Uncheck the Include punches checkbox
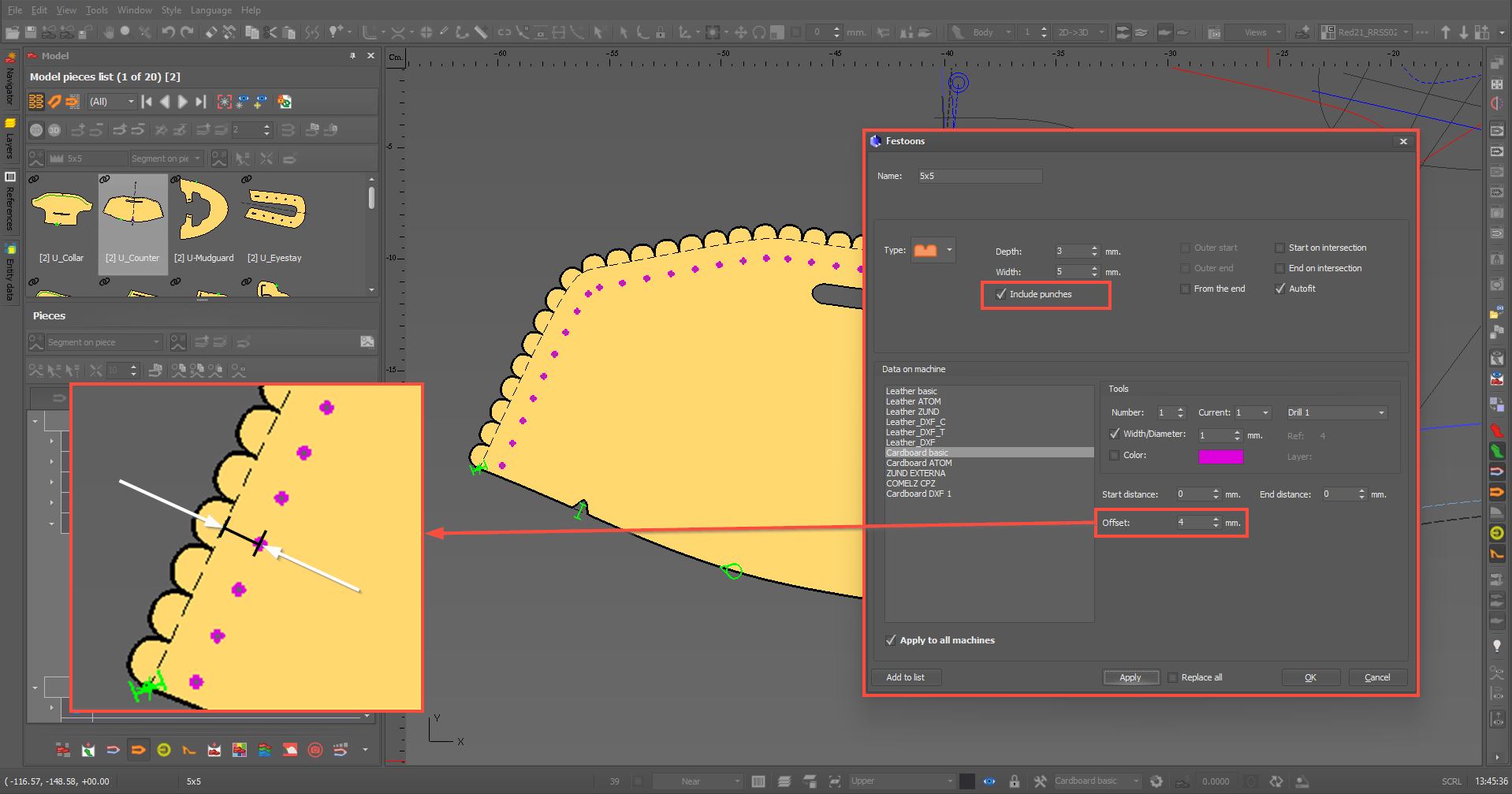The image size is (1512, 794). (x=1001, y=294)
